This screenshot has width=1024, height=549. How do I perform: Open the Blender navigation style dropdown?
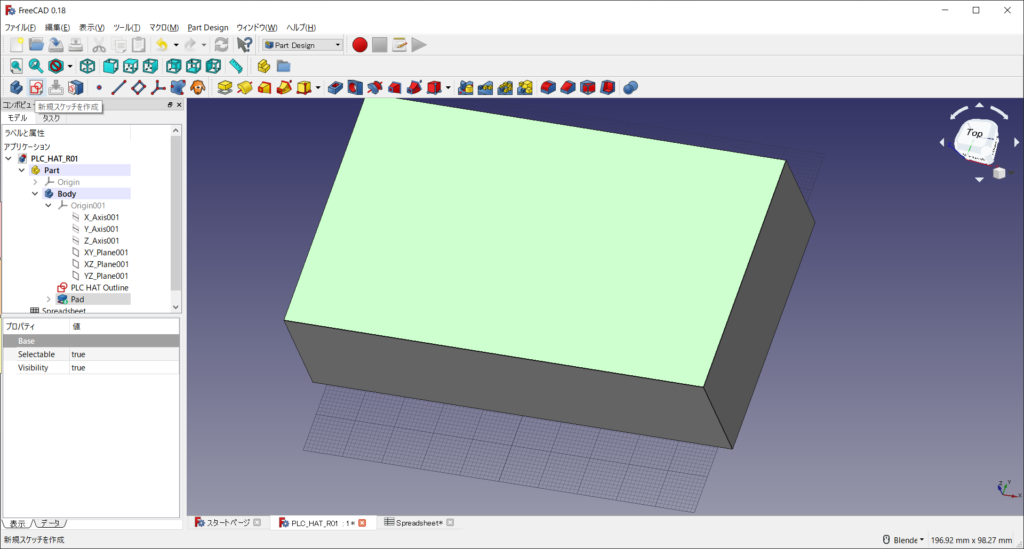point(907,540)
